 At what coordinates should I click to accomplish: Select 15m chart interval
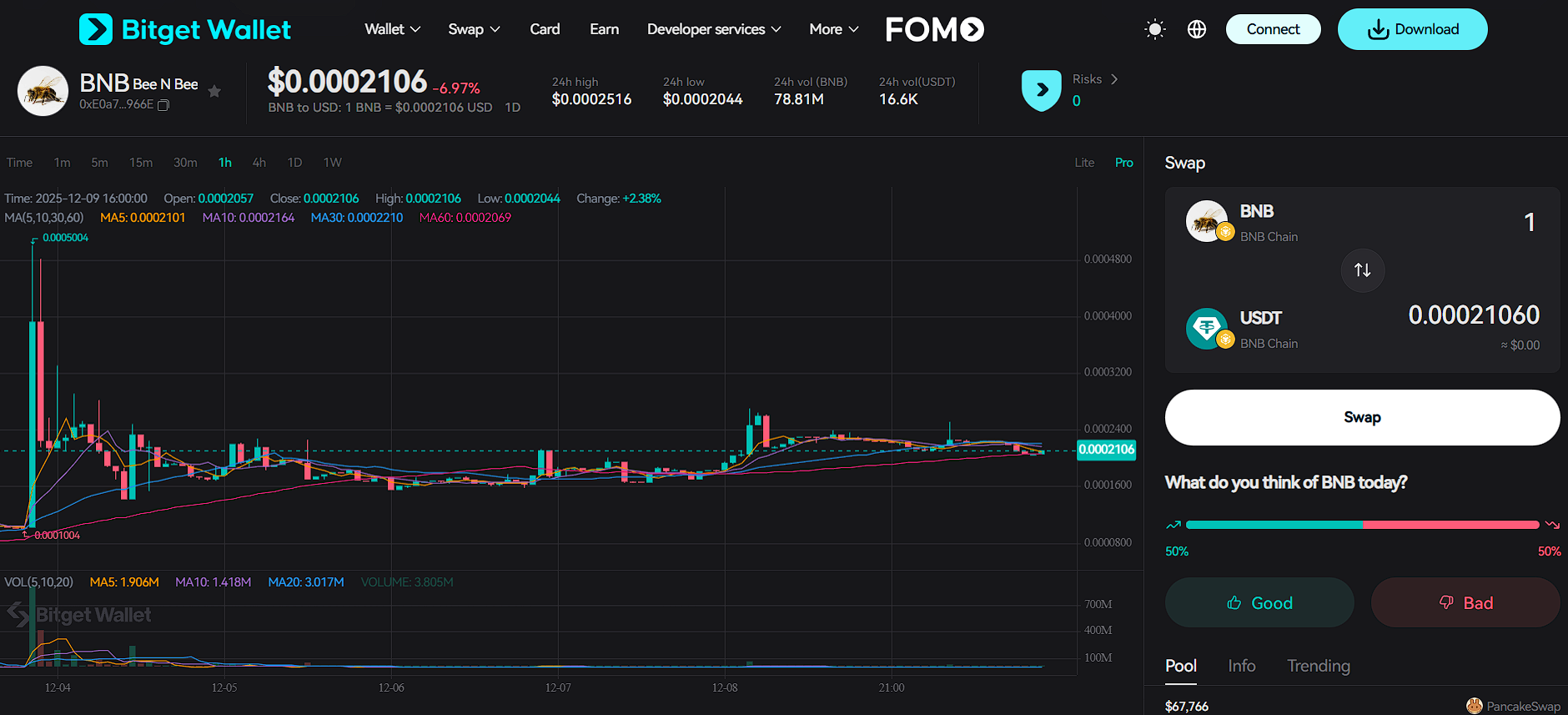tap(141, 163)
